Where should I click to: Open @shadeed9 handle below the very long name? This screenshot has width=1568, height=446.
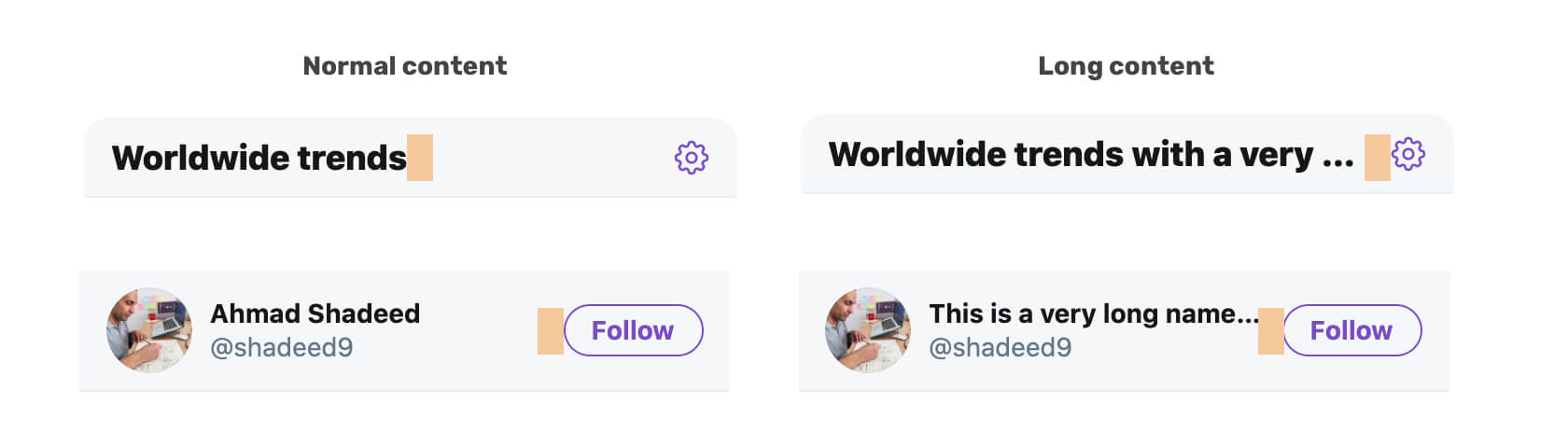[1000, 348]
